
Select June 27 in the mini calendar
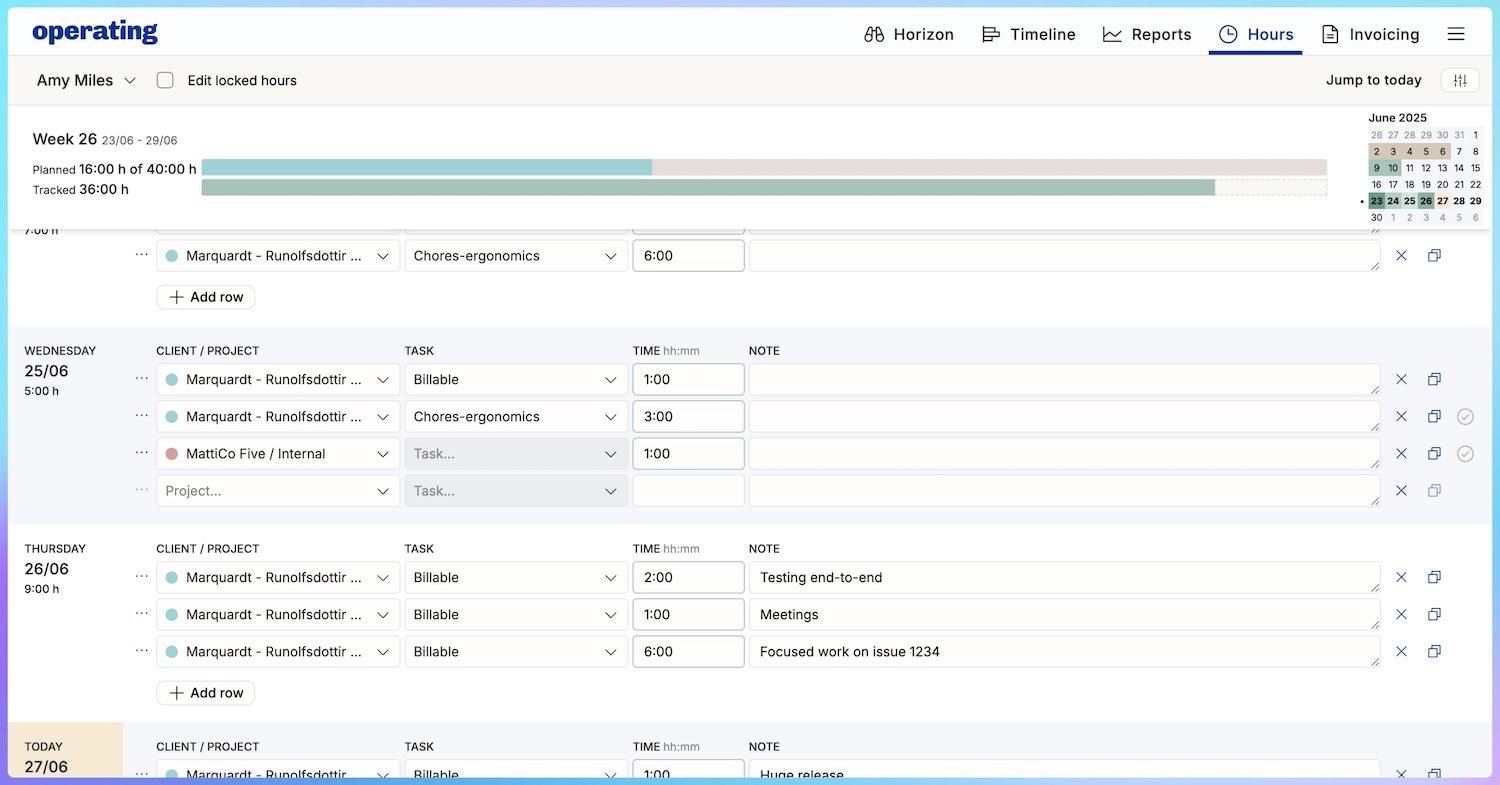tap(1442, 201)
